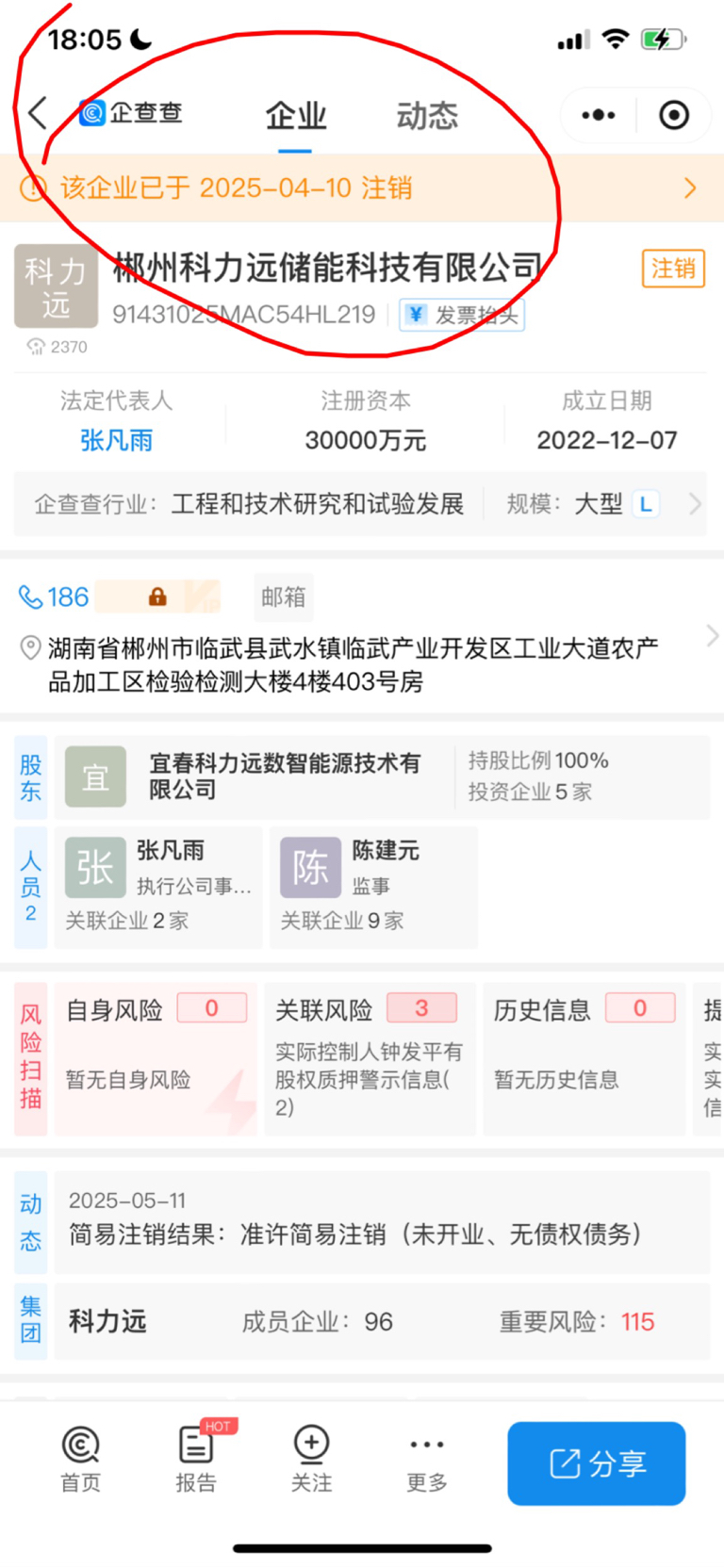Open the 更多 more options icon
The width and height of the screenshot is (724, 1568).
pyautogui.click(x=427, y=1444)
